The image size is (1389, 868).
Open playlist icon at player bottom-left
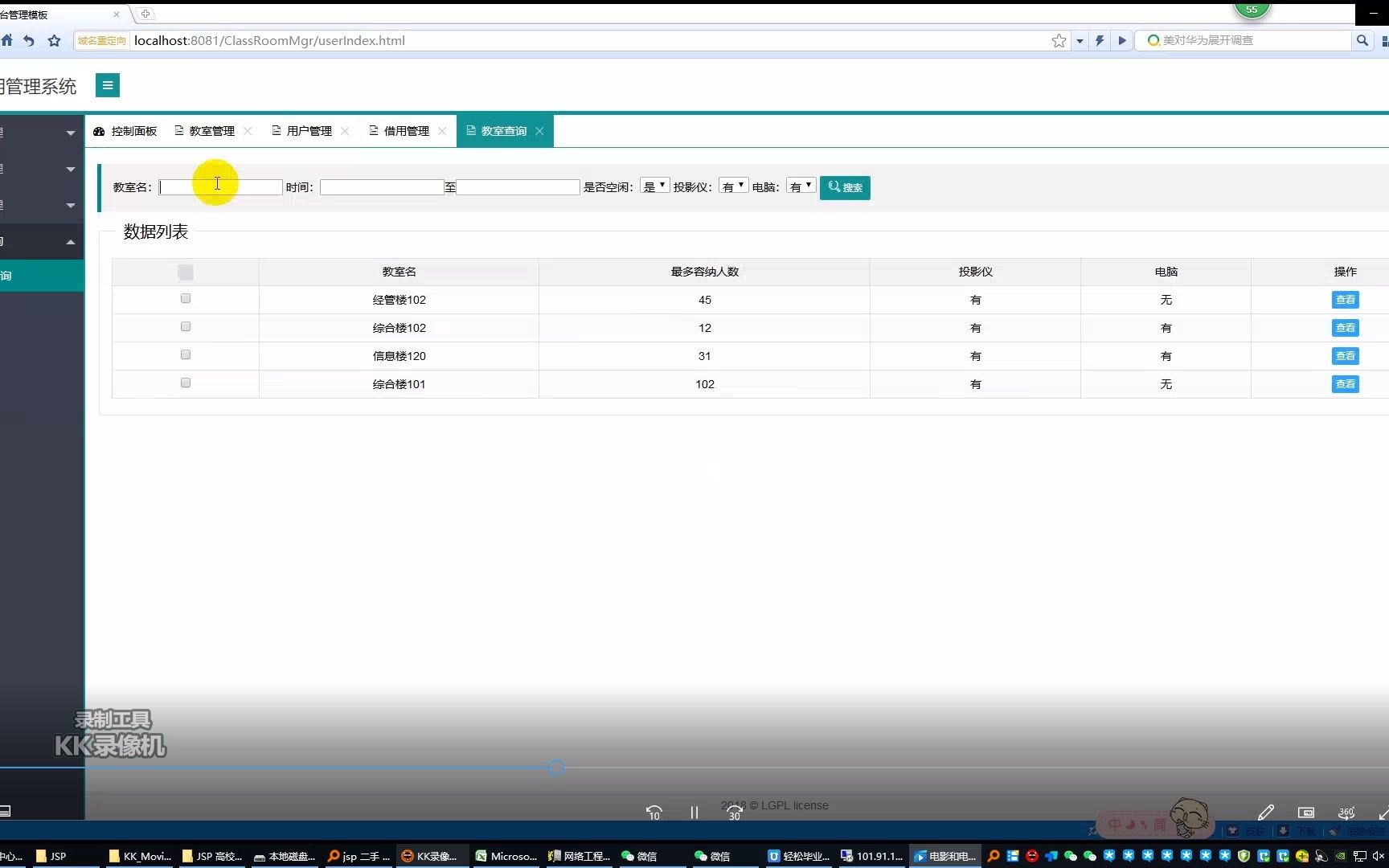[5, 811]
